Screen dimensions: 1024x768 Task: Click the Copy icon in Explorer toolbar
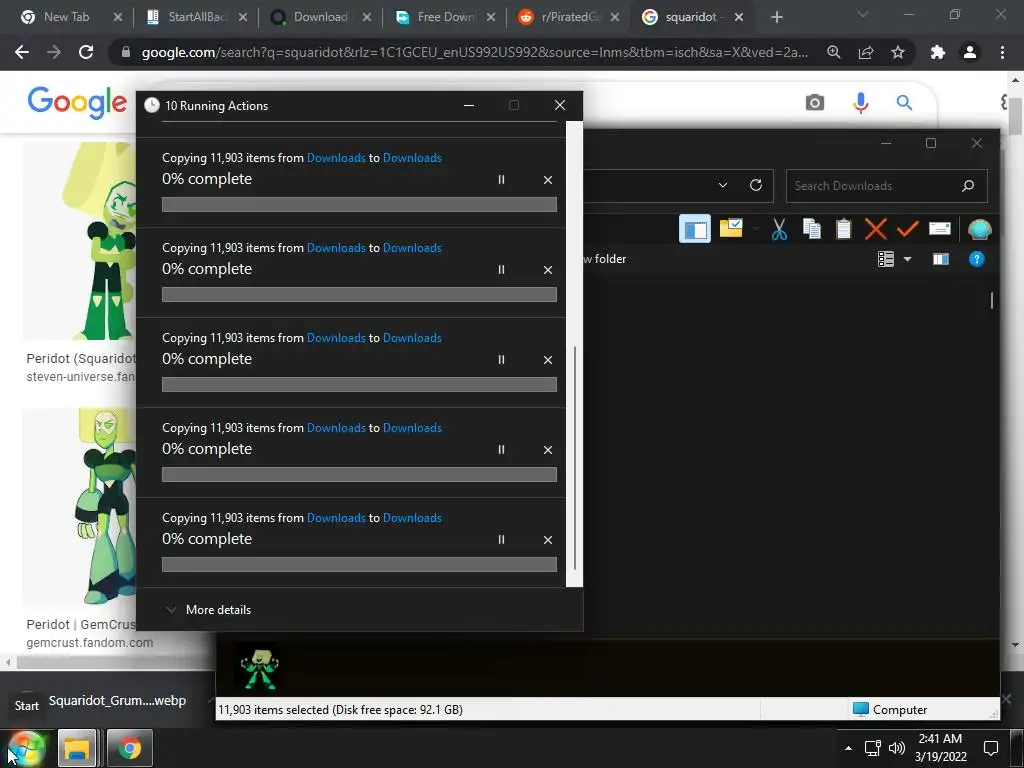(812, 229)
